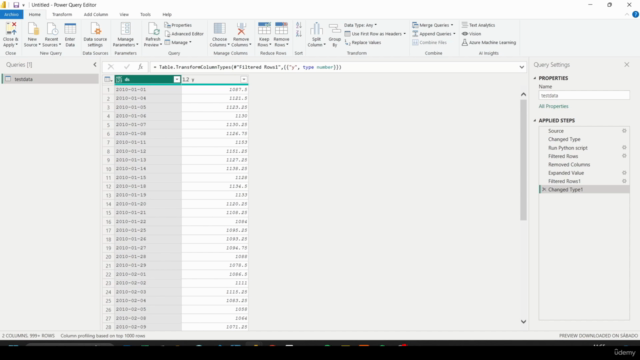Screen dimensions: 640x360
Task: Select the Changed Type step
Action: click(584, 139)
